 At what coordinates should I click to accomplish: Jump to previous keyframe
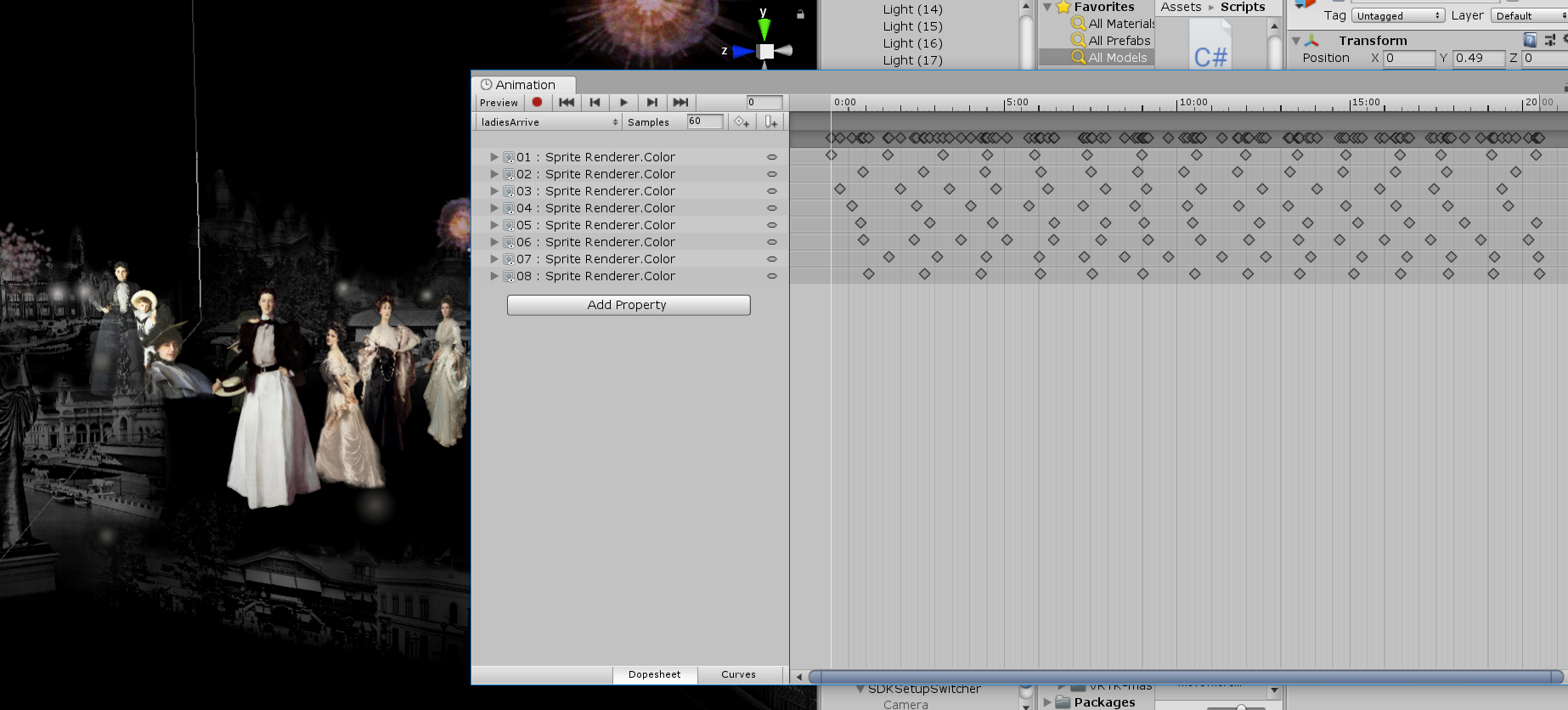(x=595, y=102)
